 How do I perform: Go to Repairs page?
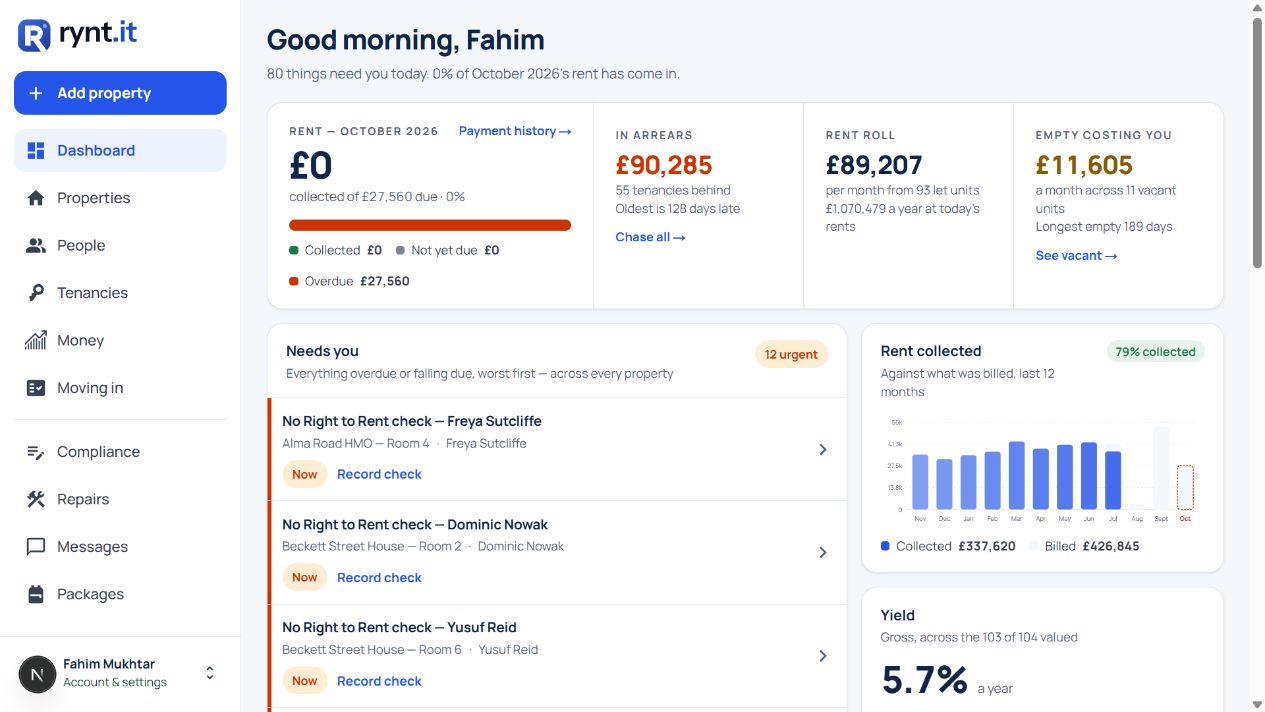pos(120,499)
